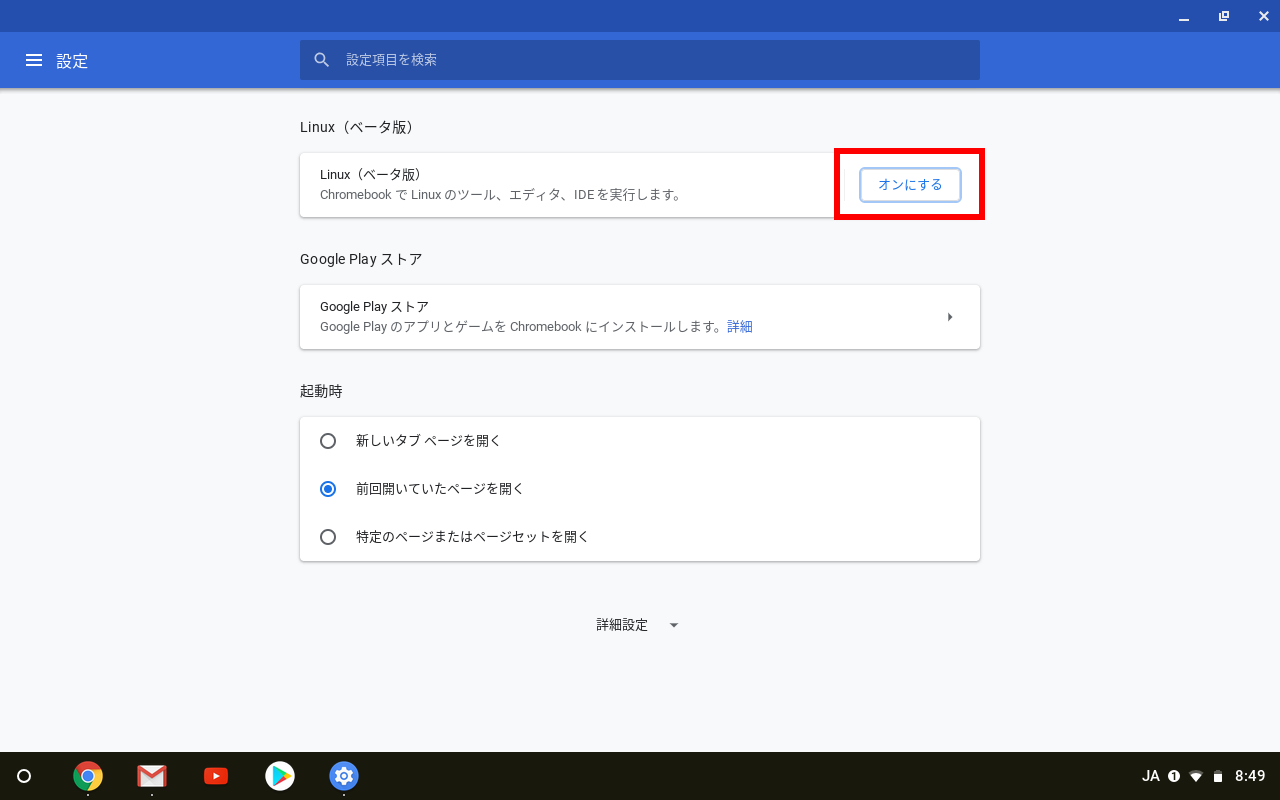
Task: Click the Settings gear shelf icon
Action: [344, 776]
